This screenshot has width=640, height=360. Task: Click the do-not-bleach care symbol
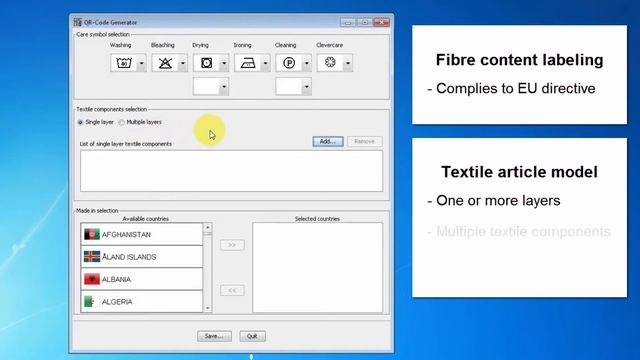click(165, 63)
